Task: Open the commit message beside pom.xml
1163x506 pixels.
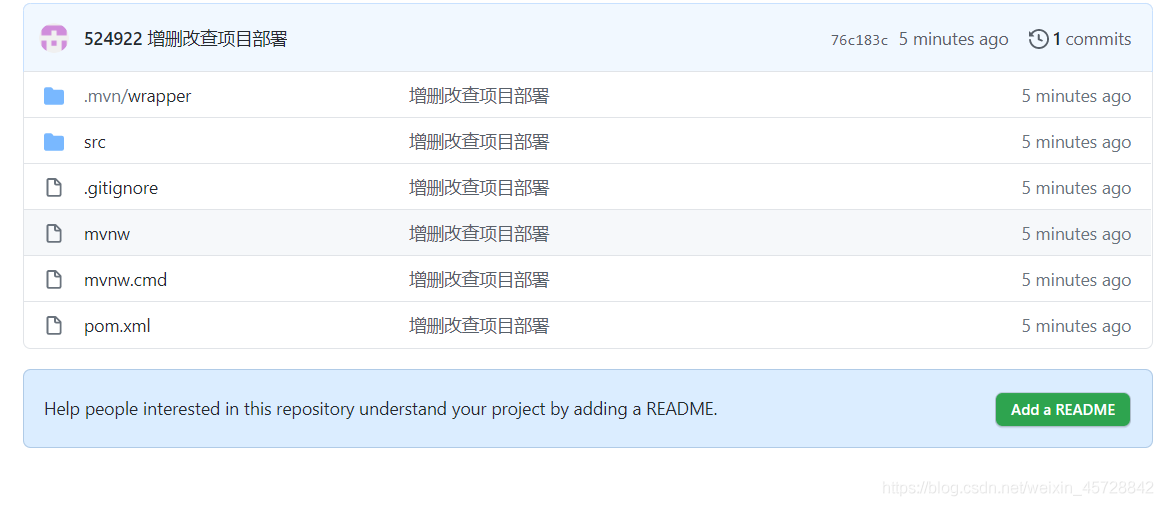Action: tap(479, 326)
